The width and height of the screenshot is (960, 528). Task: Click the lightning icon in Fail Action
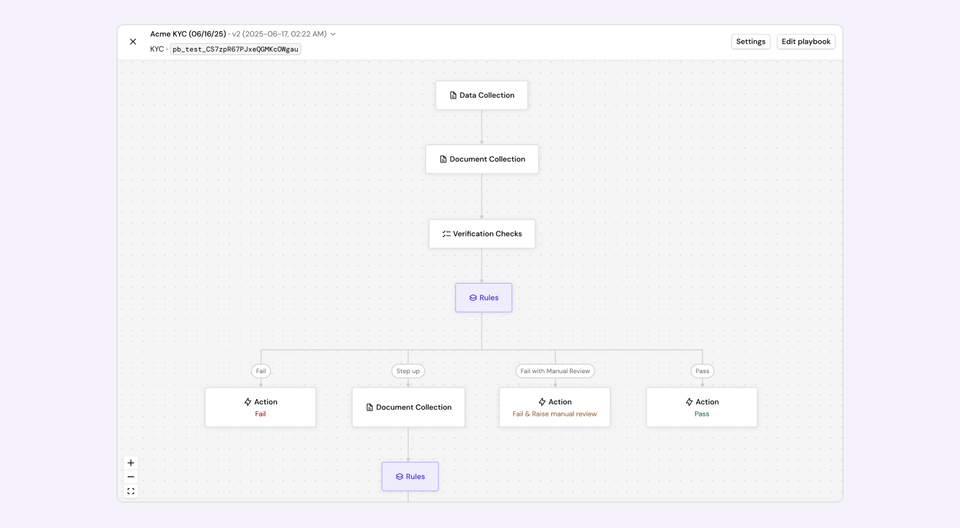(248, 402)
